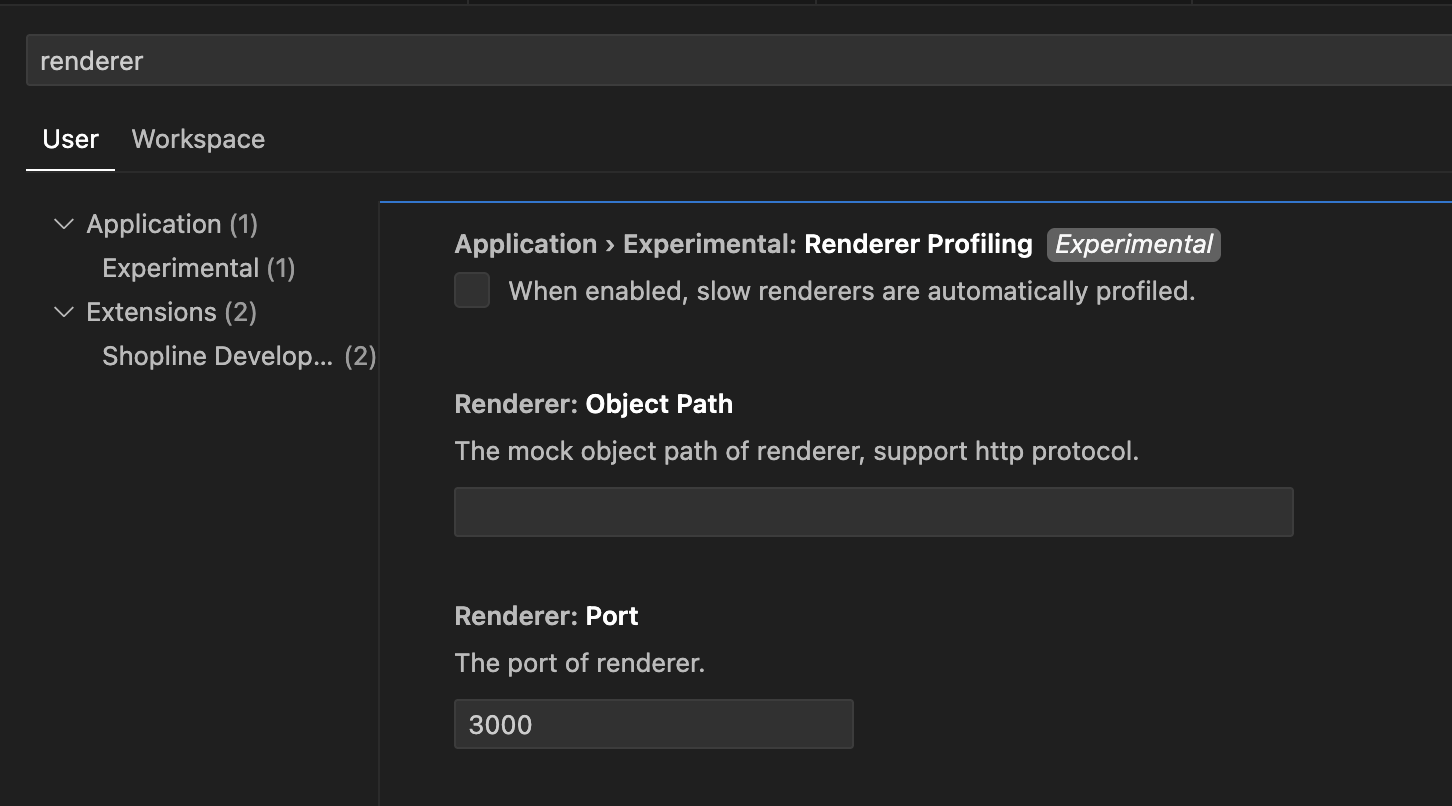Click the (2) count beside Shopline Develop...
This screenshot has height=806, width=1452.
click(360, 356)
